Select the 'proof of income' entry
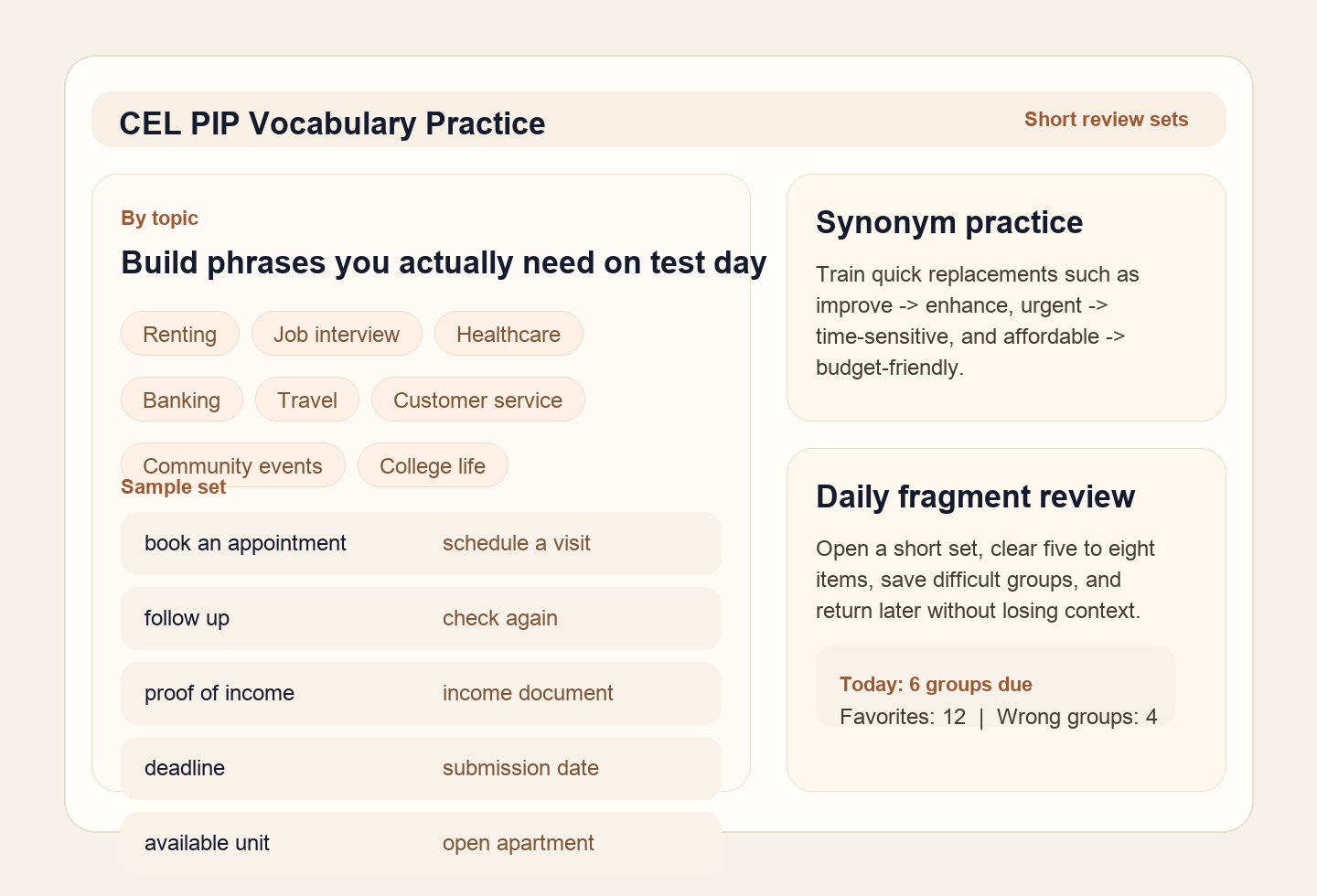Screen dimensions: 1317x896 click(421, 693)
